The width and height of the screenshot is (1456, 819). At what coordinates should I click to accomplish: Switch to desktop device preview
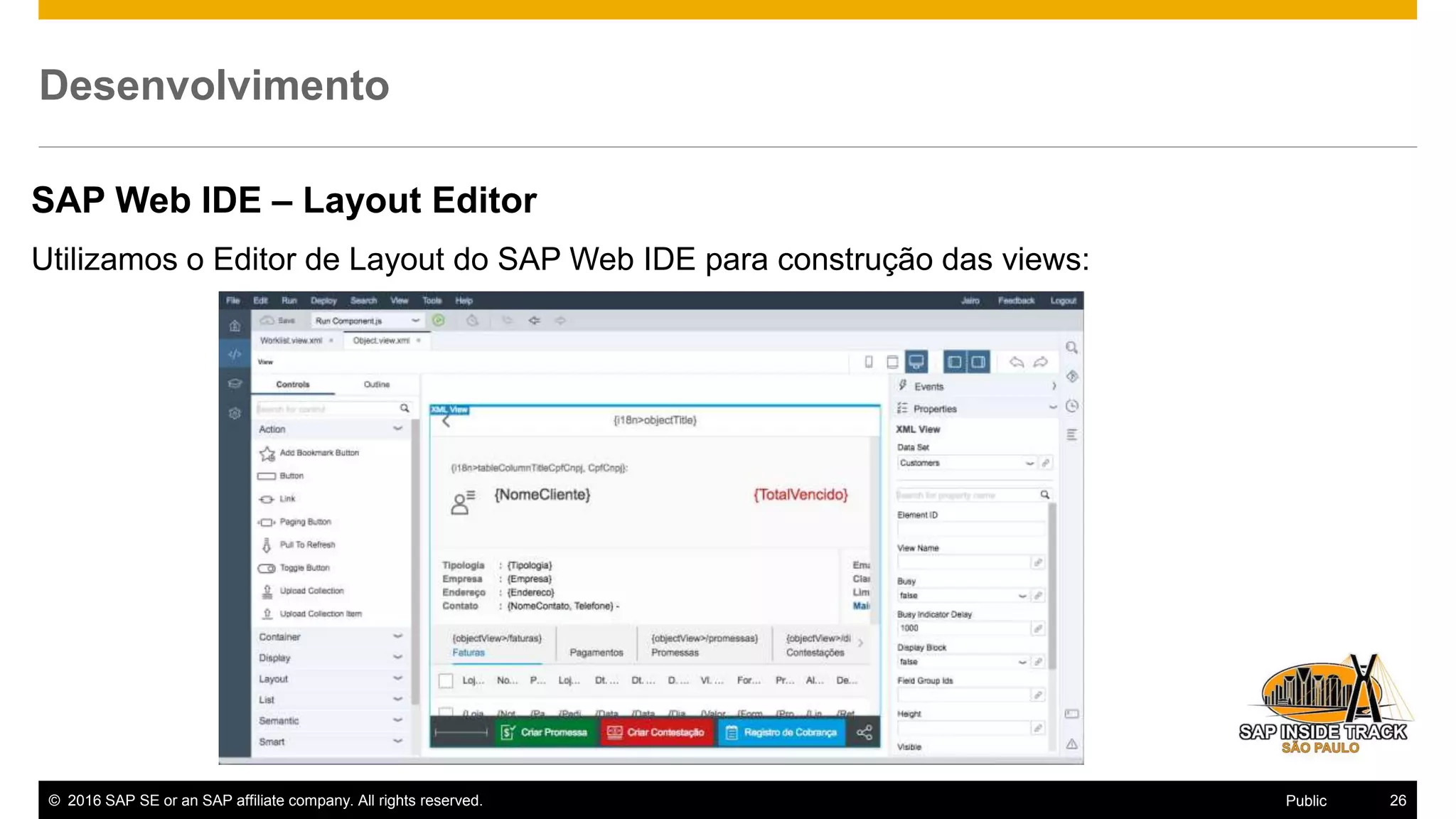click(916, 362)
